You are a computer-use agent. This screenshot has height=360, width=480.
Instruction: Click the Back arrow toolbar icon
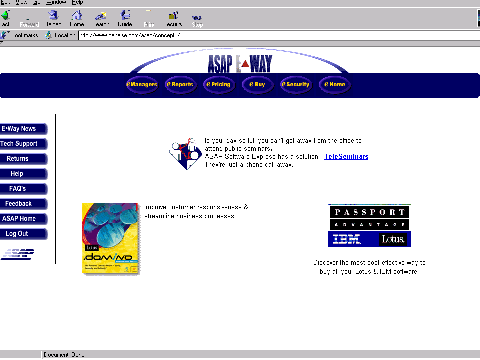[5, 18]
